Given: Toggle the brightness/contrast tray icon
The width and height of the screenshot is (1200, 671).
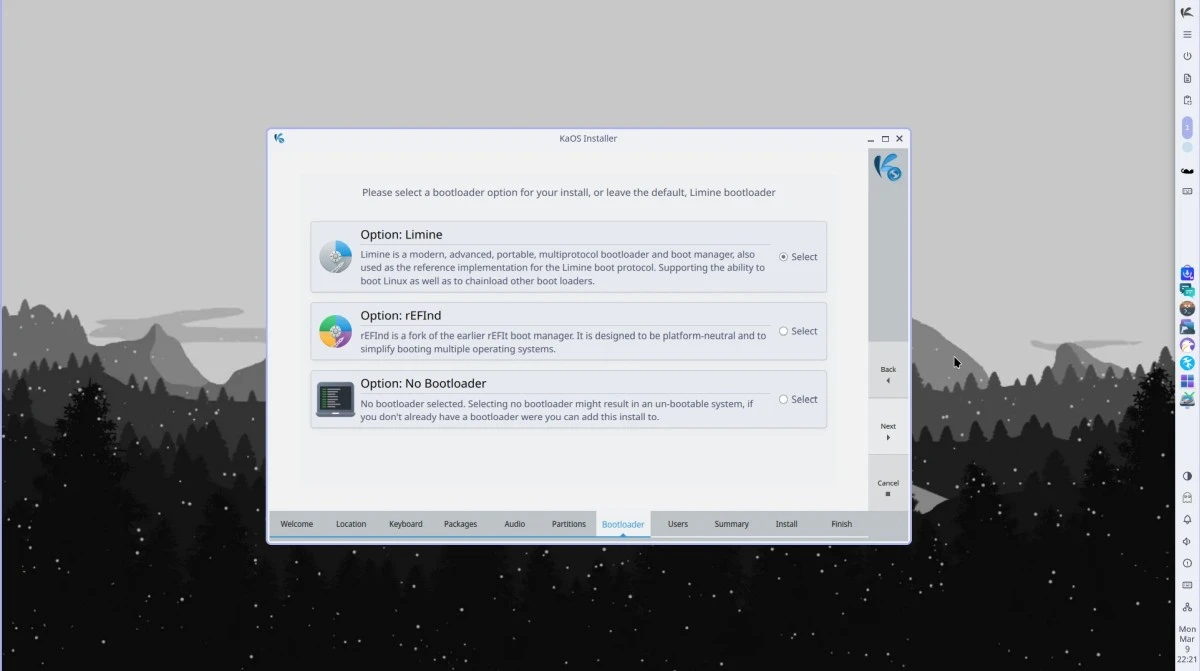Looking at the screenshot, I should [1187, 476].
